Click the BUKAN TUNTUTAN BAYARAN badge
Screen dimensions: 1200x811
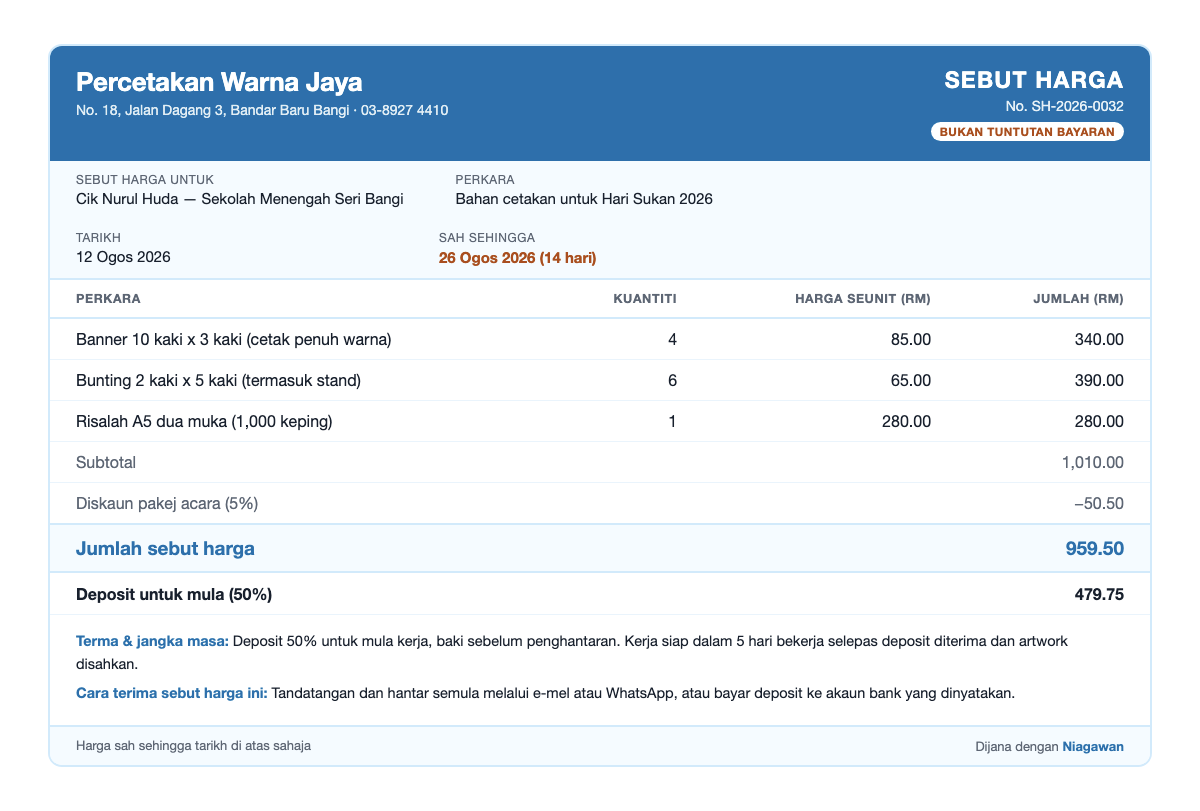click(1028, 132)
